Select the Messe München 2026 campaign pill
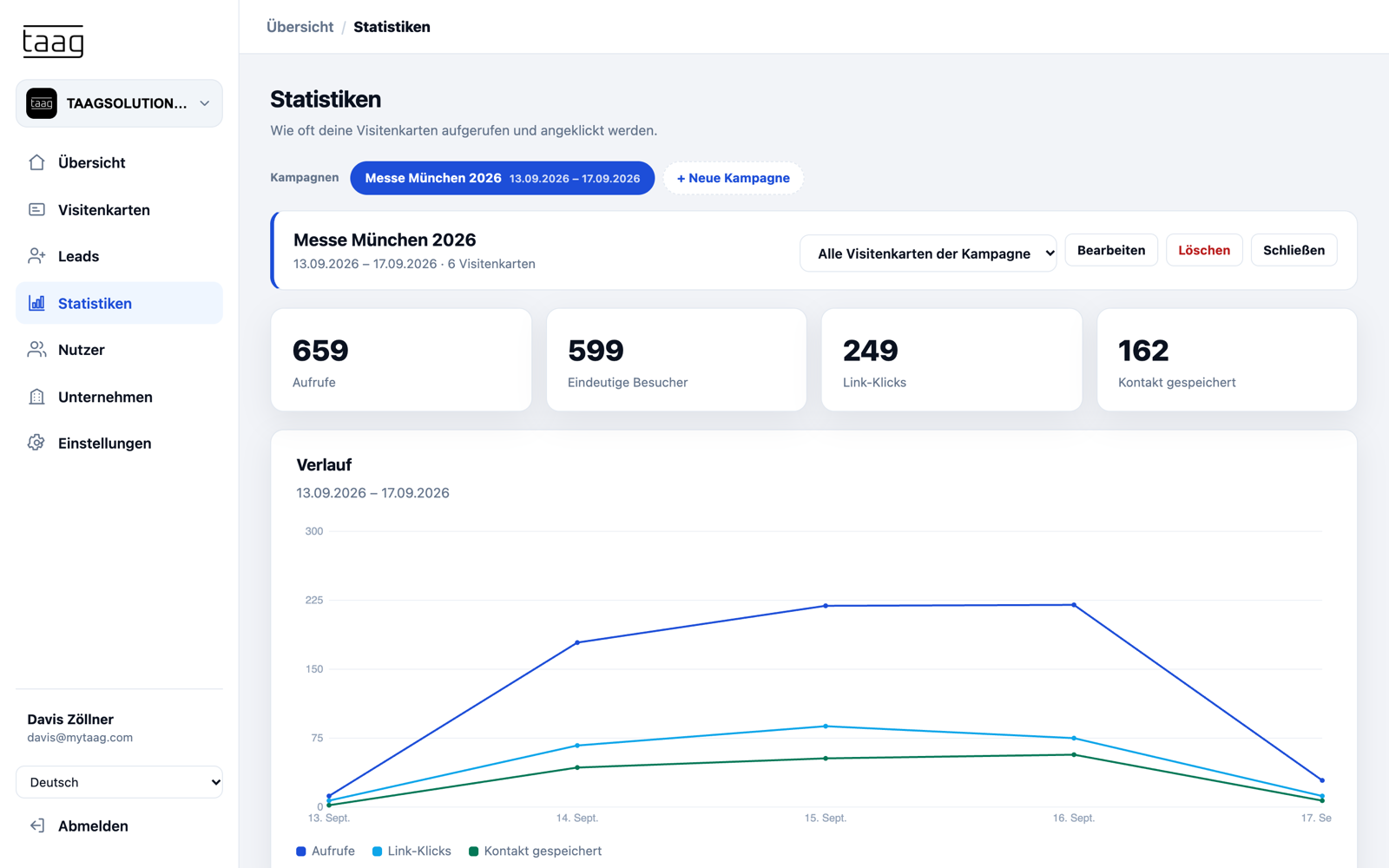 click(x=502, y=178)
